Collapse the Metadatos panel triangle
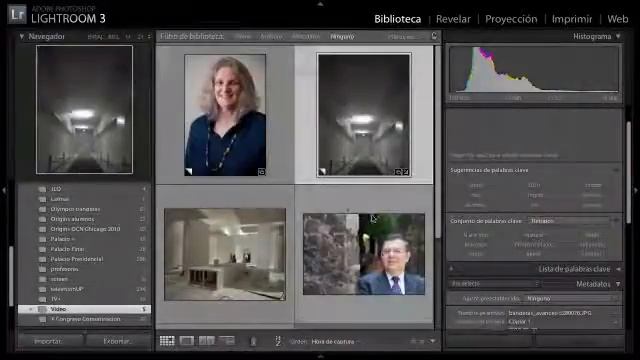This screenshot has height=360, width=640. pos(618,284)
